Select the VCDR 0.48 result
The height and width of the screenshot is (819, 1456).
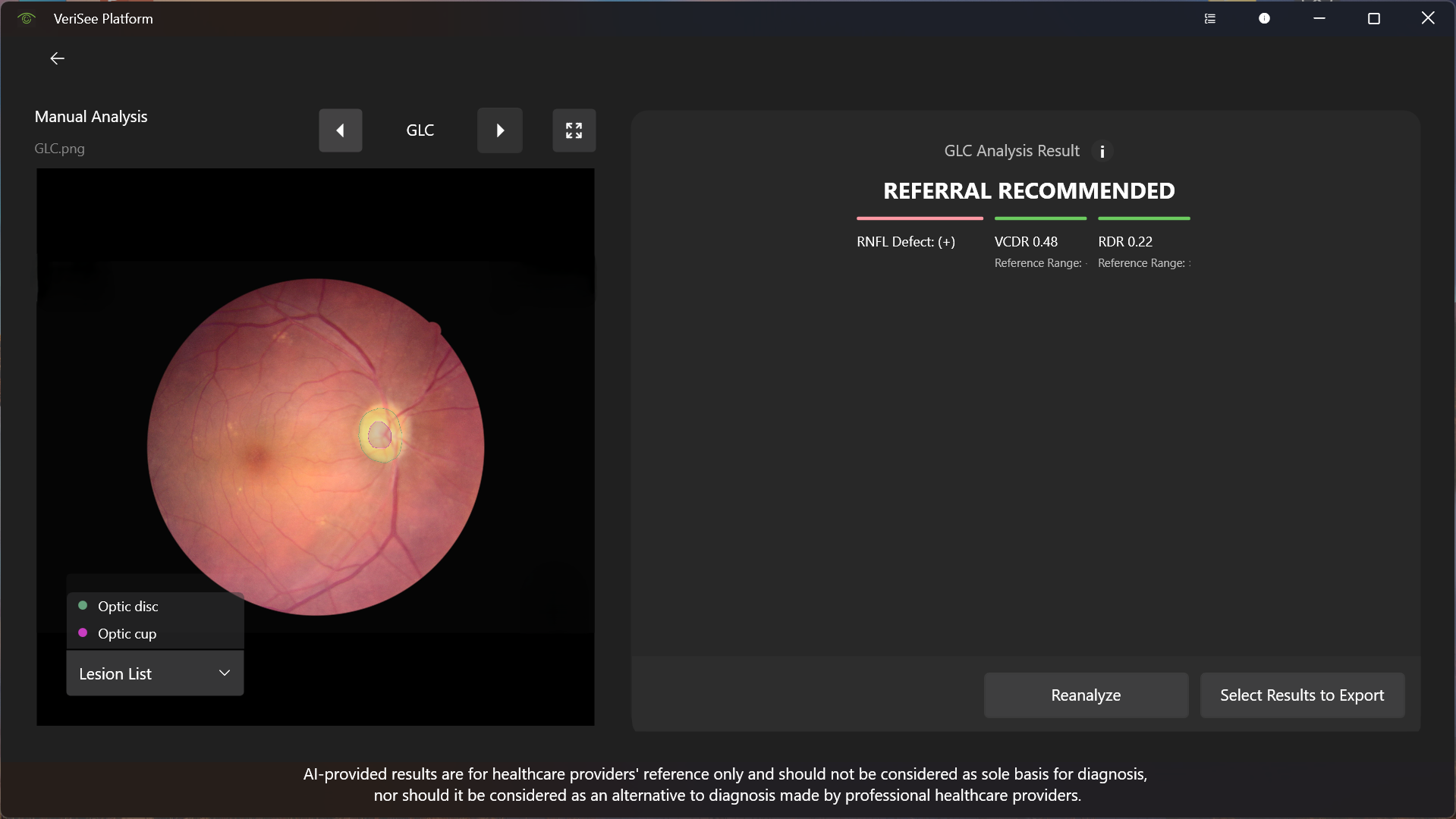(x=1026, y=242)
